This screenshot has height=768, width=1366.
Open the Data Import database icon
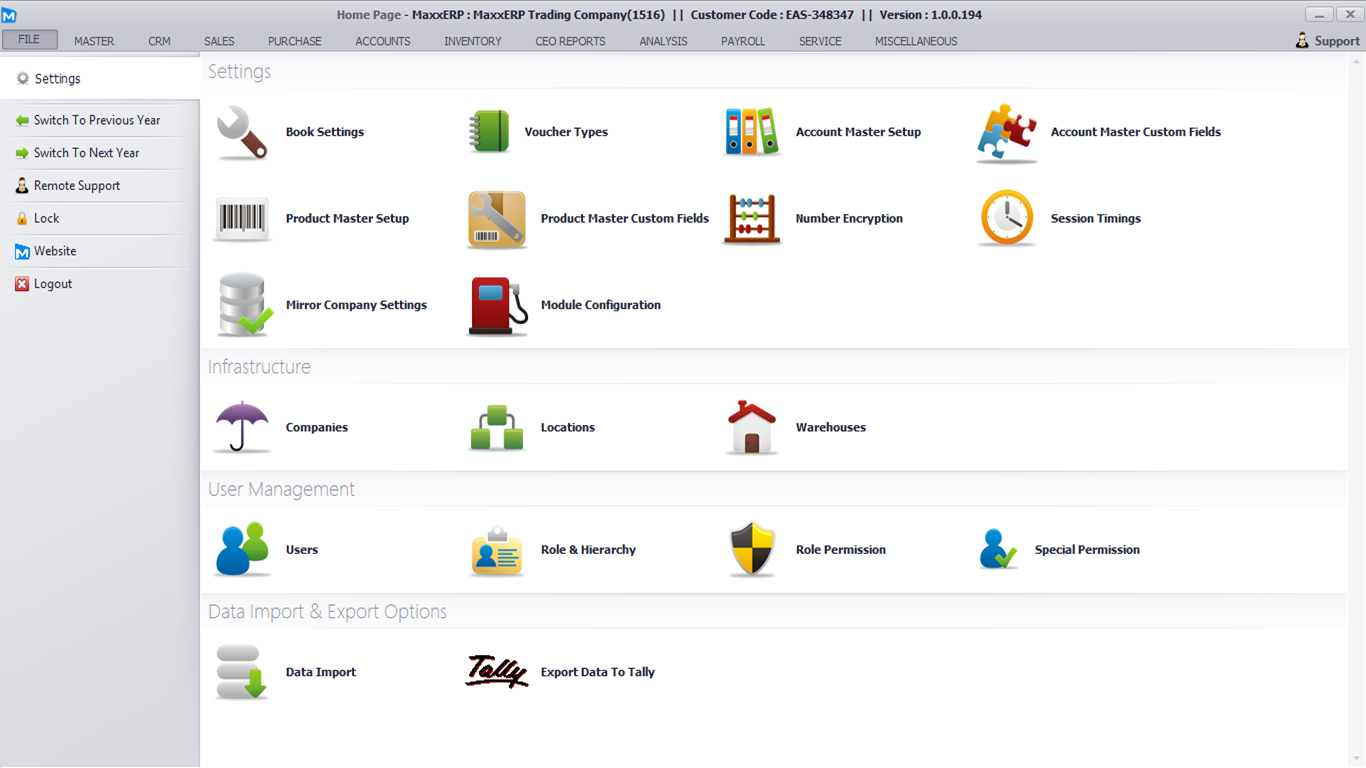coord(242,672)
